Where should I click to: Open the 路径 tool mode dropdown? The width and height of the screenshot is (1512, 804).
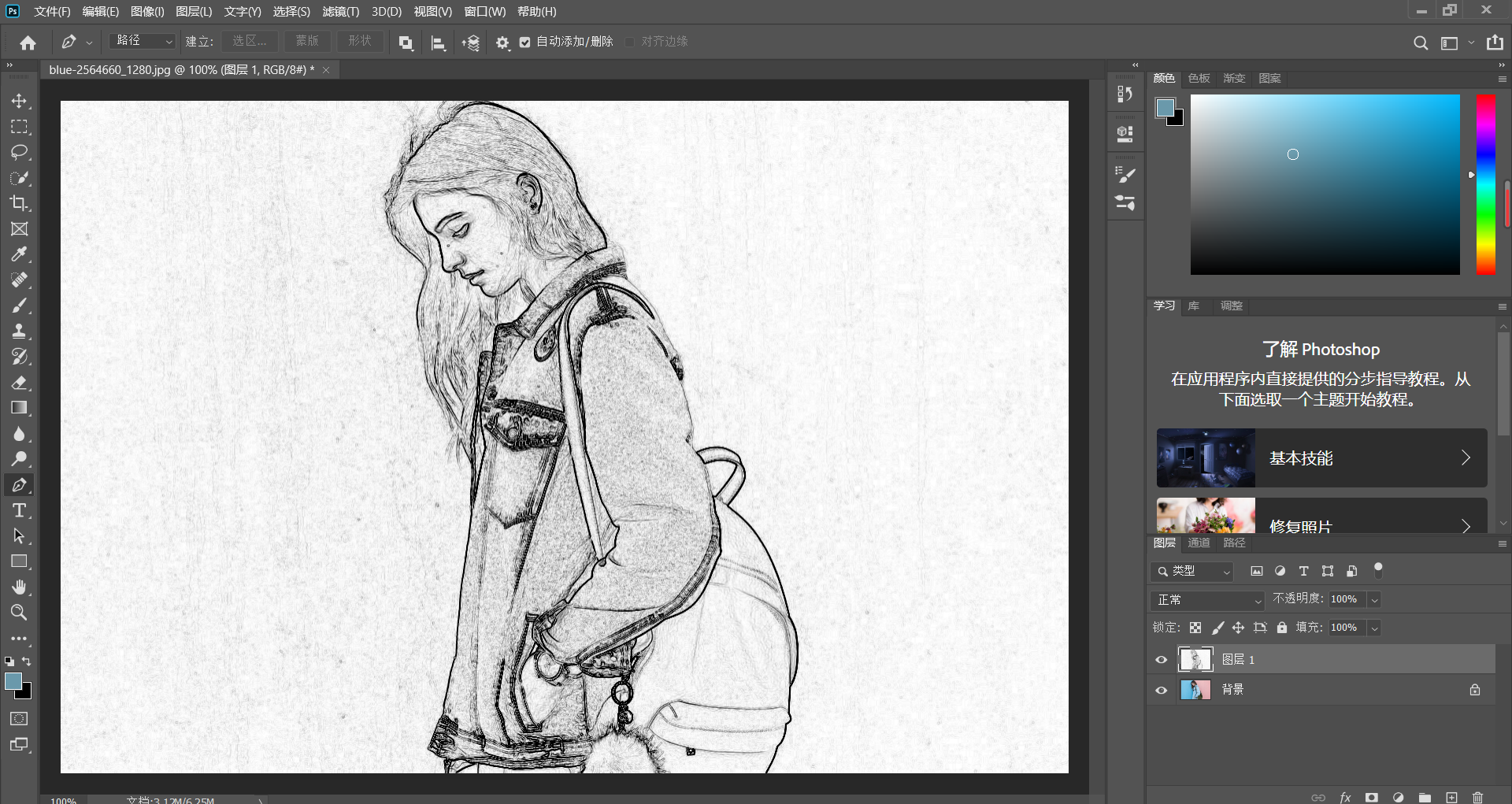[x=143, y=41]
